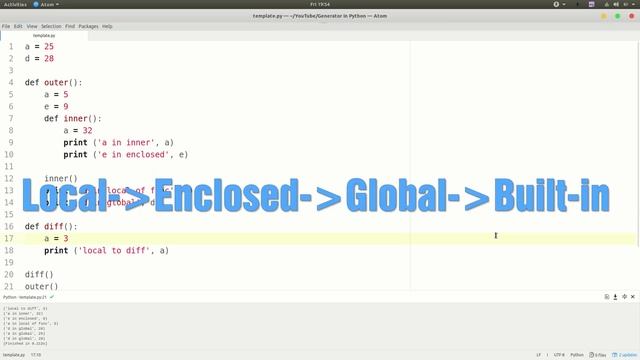
Task: Open the Help menu
Action: pos(107,26)
